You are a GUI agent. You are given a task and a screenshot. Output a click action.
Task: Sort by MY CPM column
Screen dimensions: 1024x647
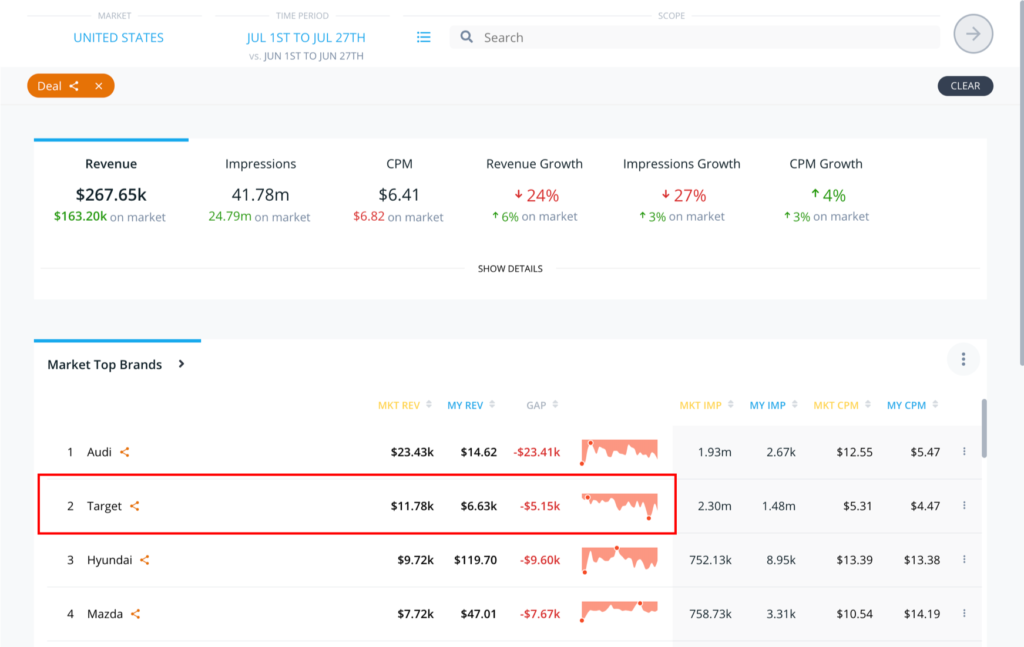tap(912, 405)
